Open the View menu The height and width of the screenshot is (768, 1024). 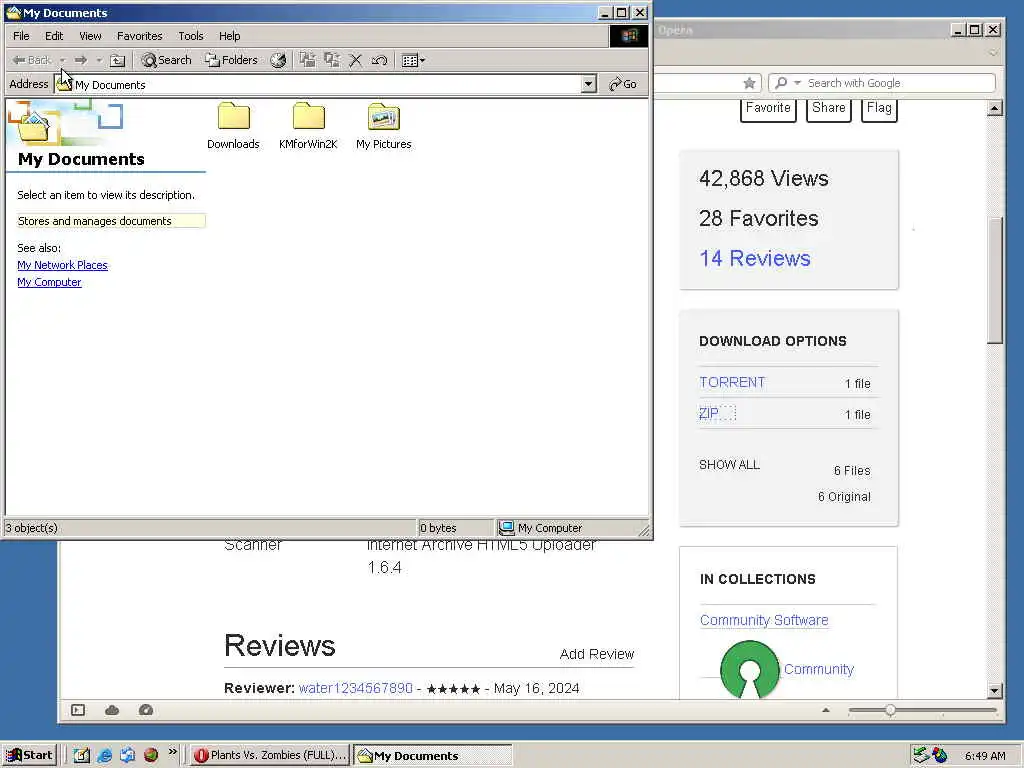(x=90, y=36)
